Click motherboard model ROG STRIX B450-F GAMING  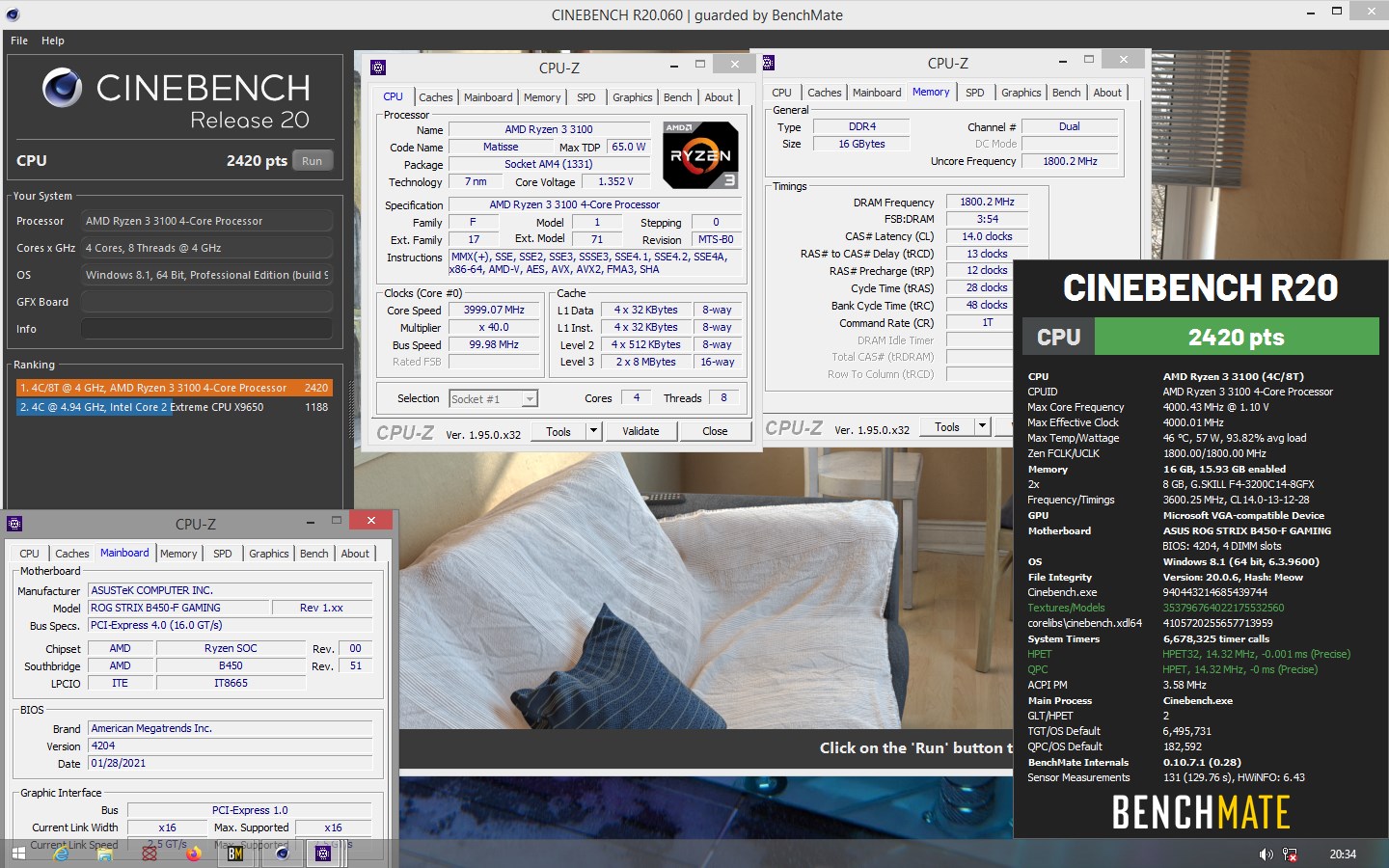178,608
